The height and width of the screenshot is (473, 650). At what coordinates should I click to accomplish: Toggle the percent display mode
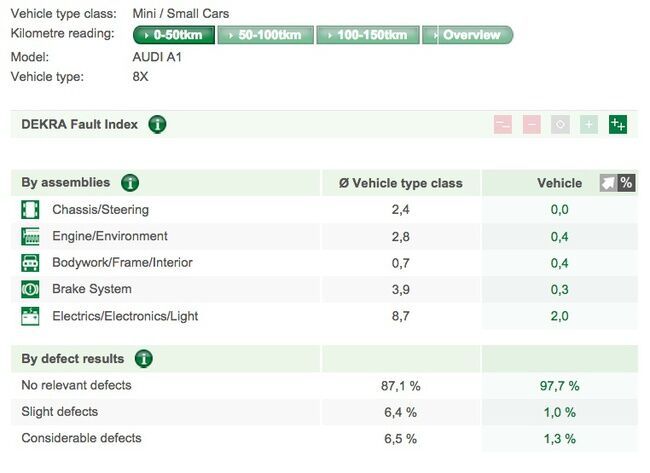tap(626, 183)
